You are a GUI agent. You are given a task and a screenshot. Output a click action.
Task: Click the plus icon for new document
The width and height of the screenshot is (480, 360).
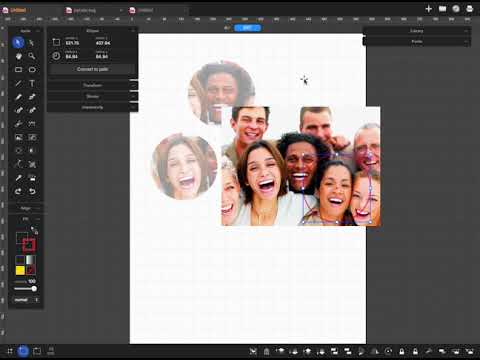[429, 9]
